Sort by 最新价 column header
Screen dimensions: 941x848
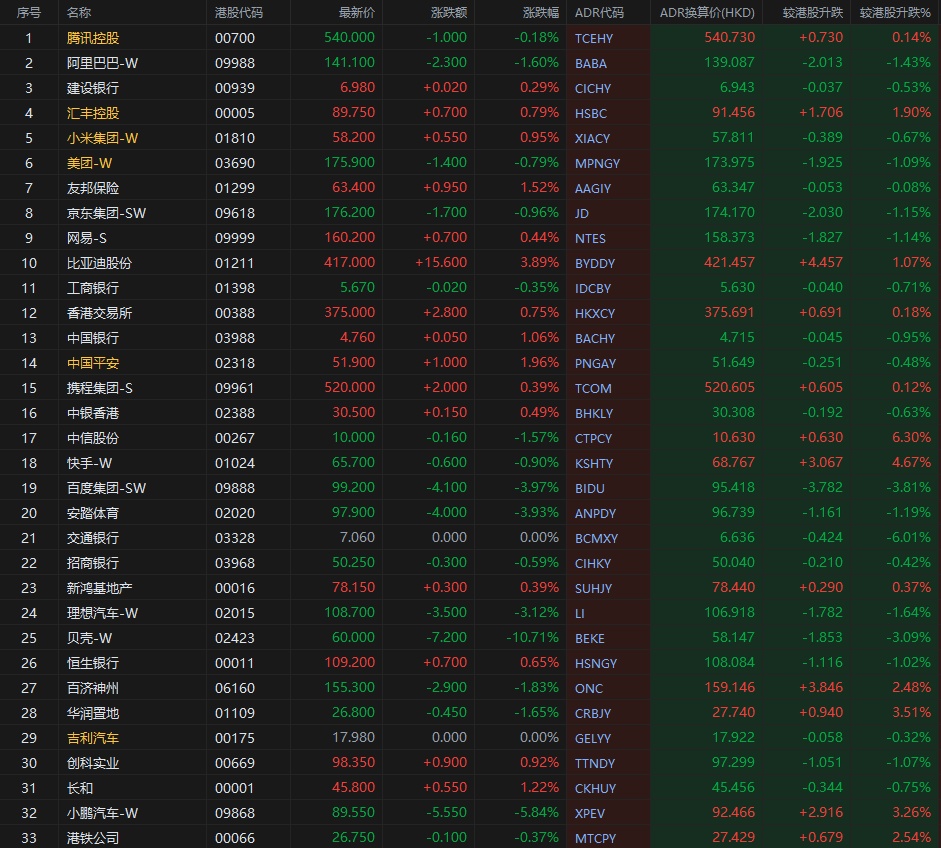[356, 13]
